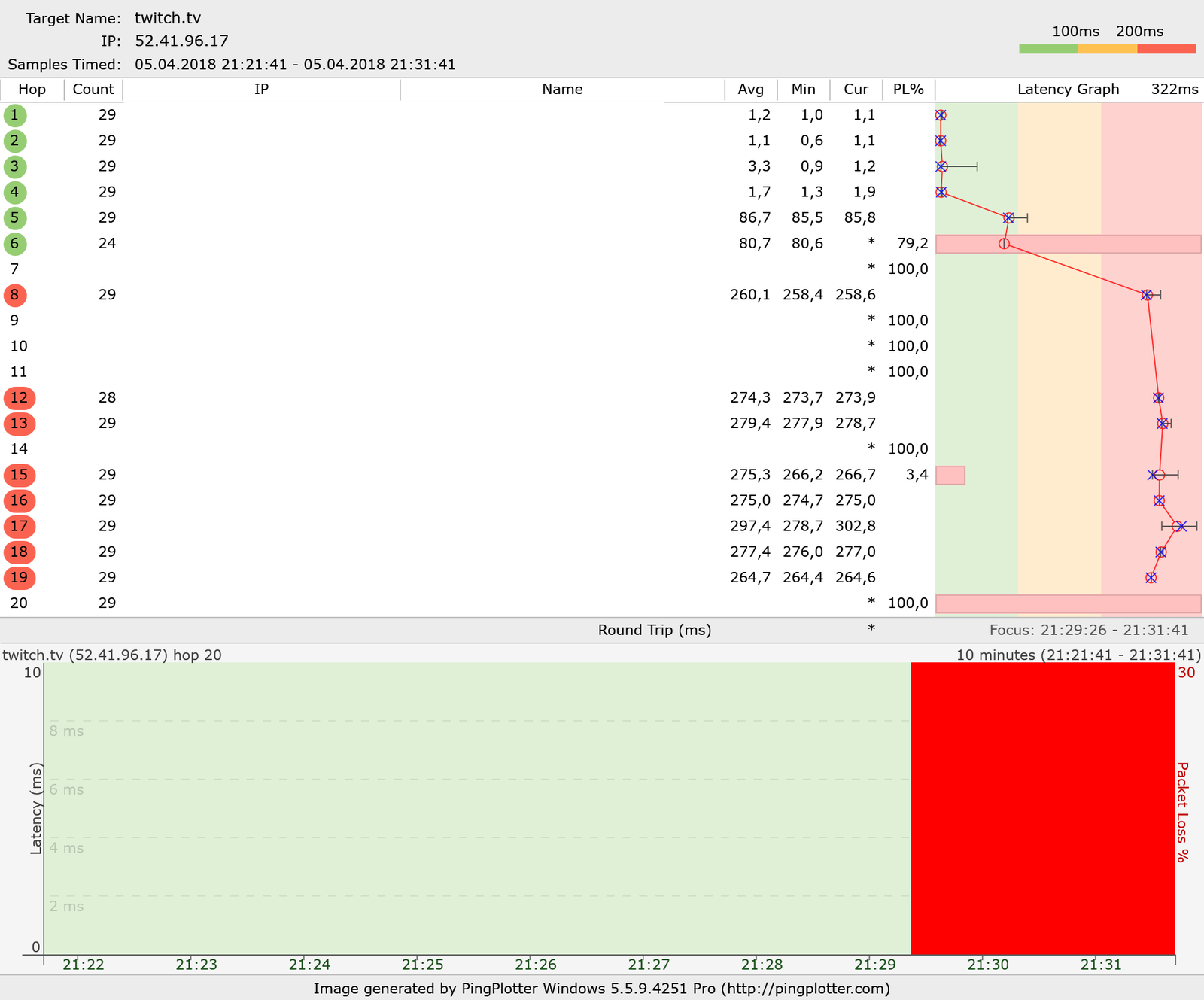Click hop 7 row number
This screenshot has height=1000, width=1204.
tap(14, 269)
